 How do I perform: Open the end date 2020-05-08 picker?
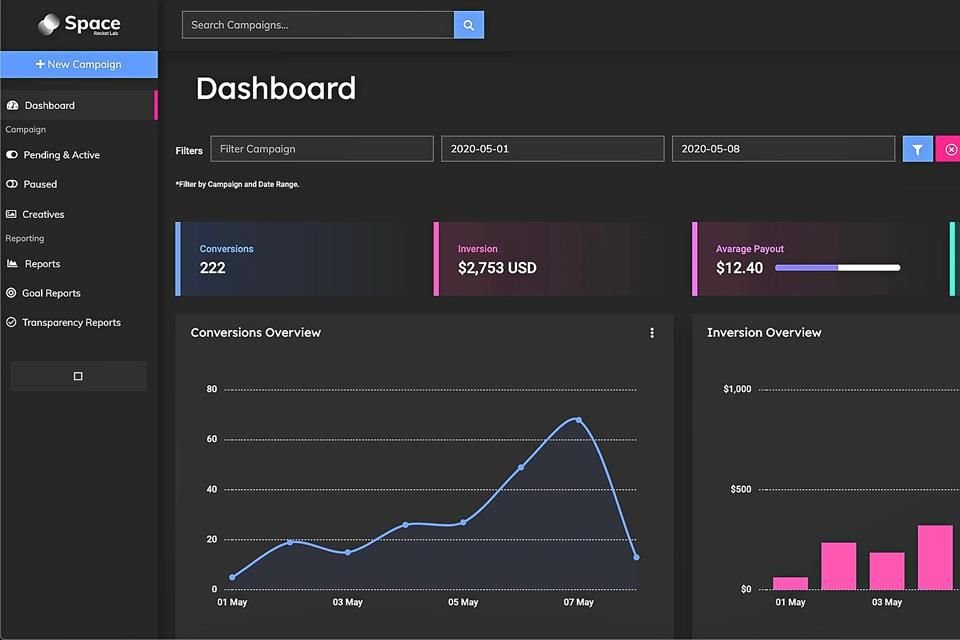(782, 149)
